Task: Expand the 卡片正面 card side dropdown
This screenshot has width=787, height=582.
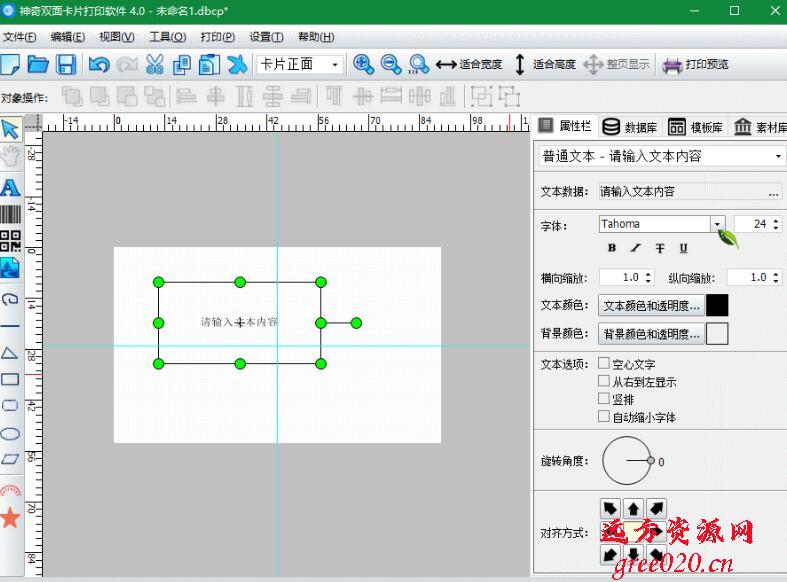Action: pos(334,65)
